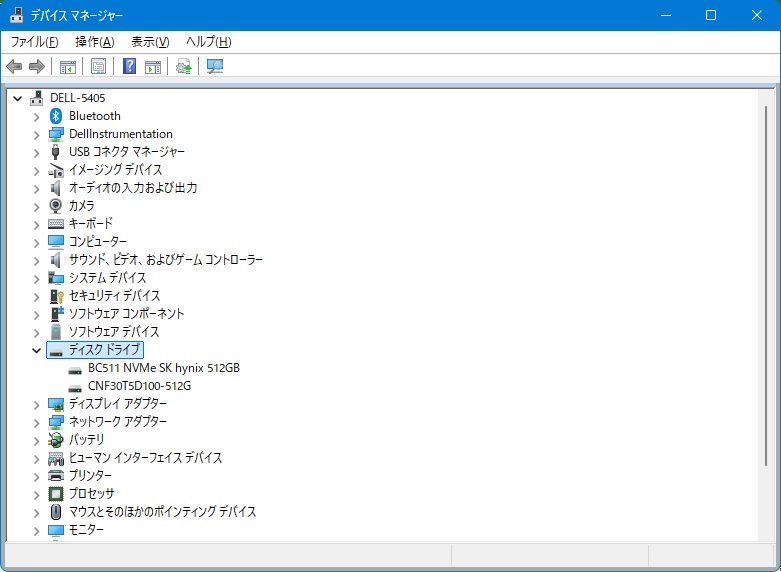Collapse the ディスク ドライブ category
The height and width of the screenshot is (572, 781).
click(36, 350)
